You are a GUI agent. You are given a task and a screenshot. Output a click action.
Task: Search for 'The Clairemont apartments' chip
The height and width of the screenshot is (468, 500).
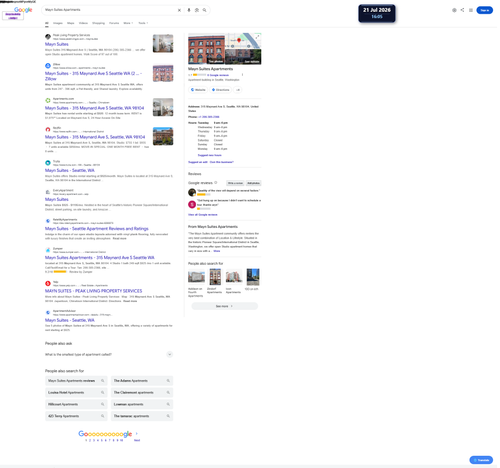point(143,393)
